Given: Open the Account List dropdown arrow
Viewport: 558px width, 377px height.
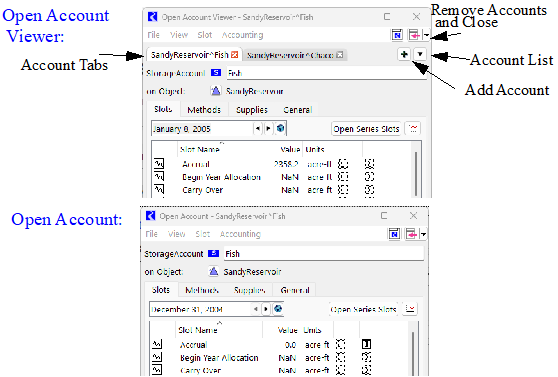Looking at the screenshot, I should 420,54.
